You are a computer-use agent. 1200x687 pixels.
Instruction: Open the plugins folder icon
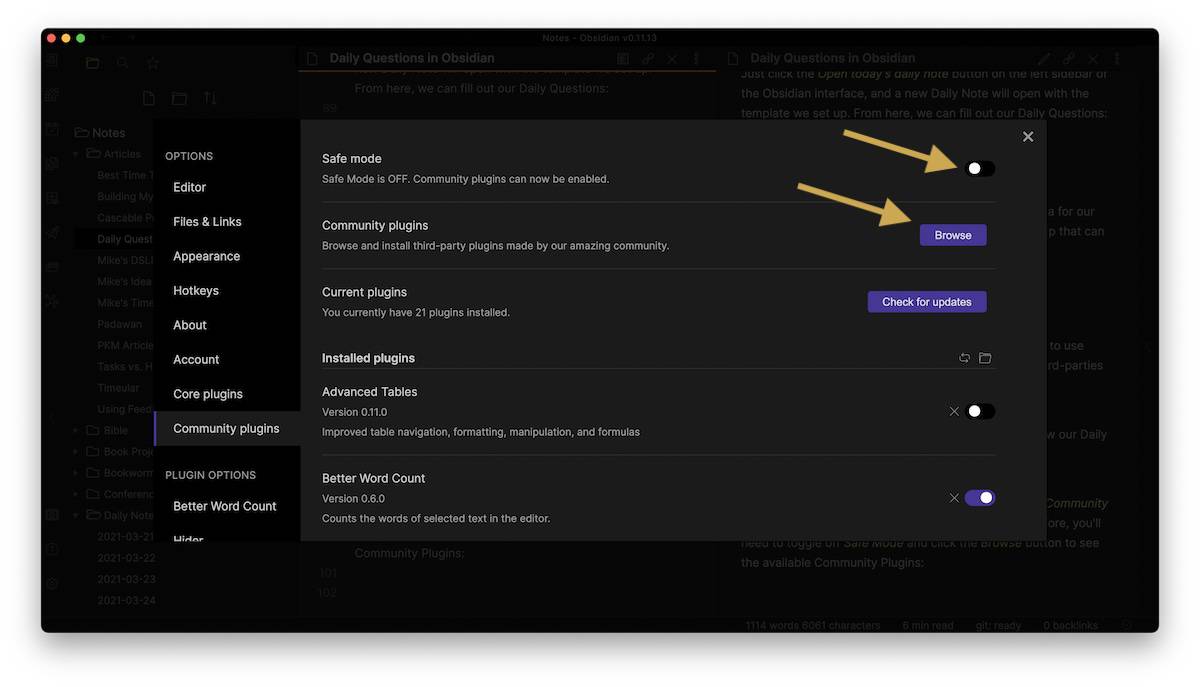(985, 358)
